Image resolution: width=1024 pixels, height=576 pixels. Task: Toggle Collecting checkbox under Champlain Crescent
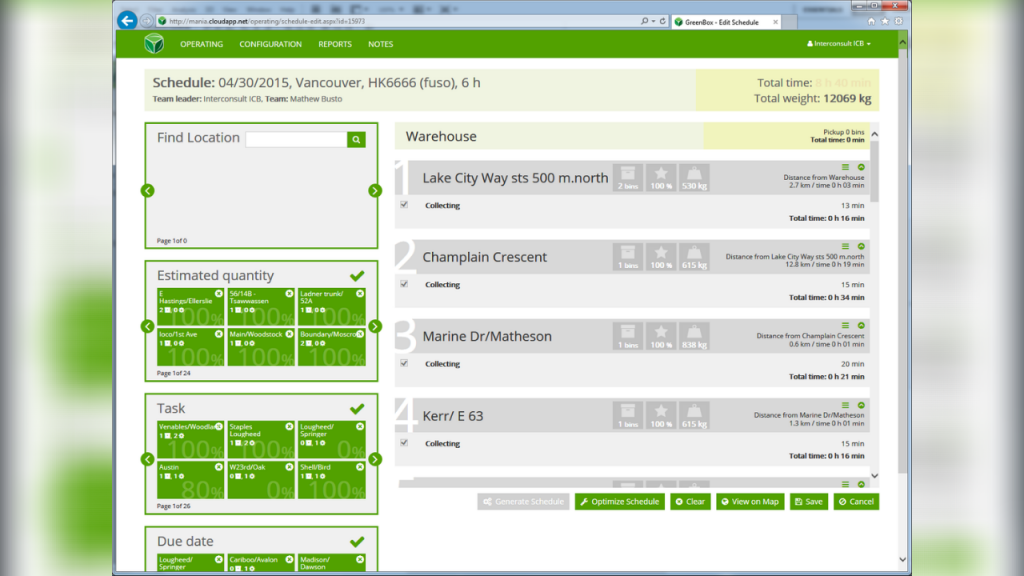[x=404, y=283]
